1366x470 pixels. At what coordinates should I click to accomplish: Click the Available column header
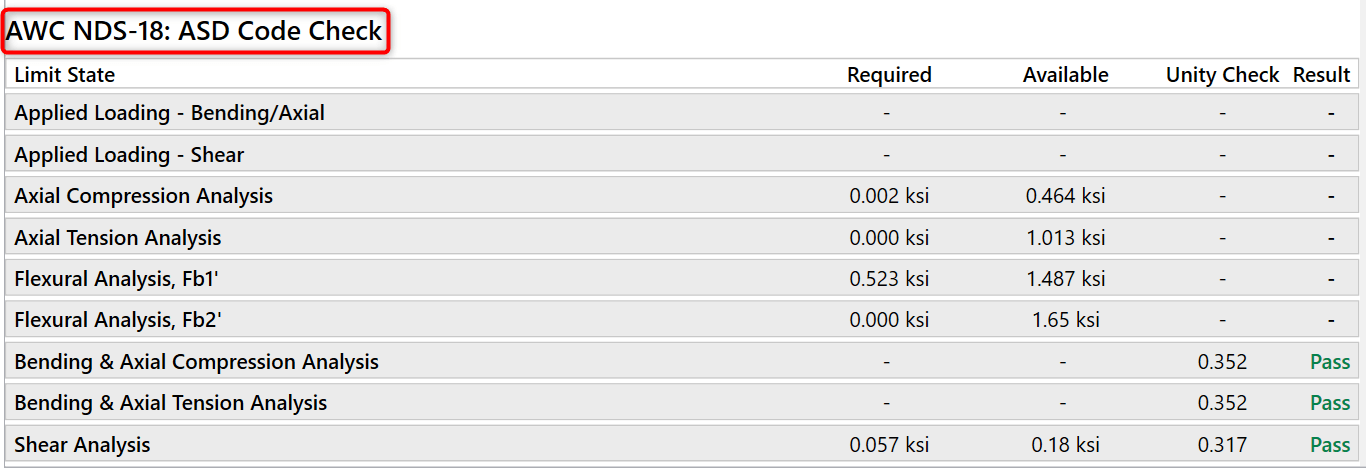click(1065, 75)
